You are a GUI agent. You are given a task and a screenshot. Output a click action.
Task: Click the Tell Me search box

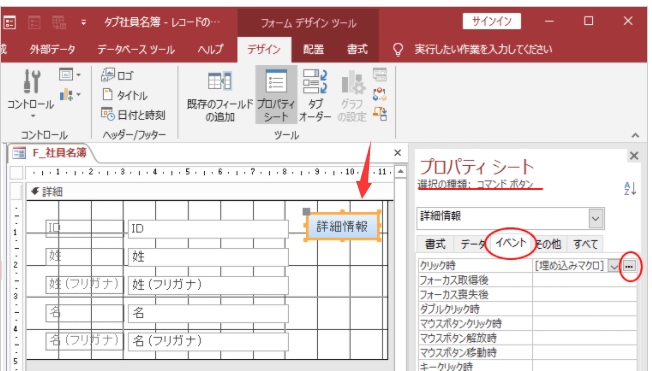tap(483, 49)
